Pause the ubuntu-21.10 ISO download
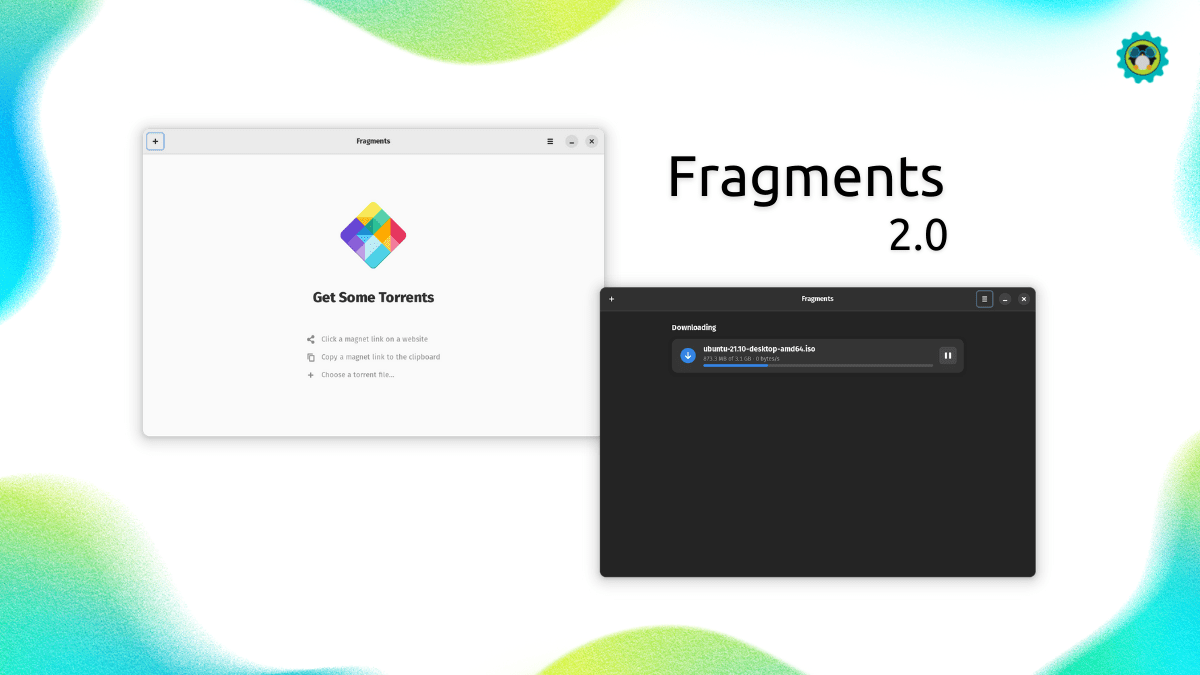The width and height of the screenshot is (1200, 675). click(x=947, y=355)
